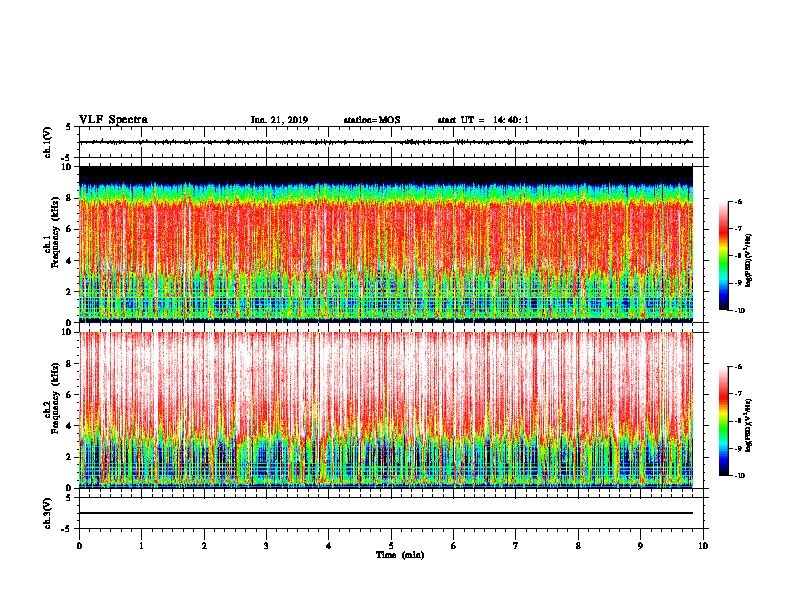Click time axis tick label "10"

click(x=703, y=546)
